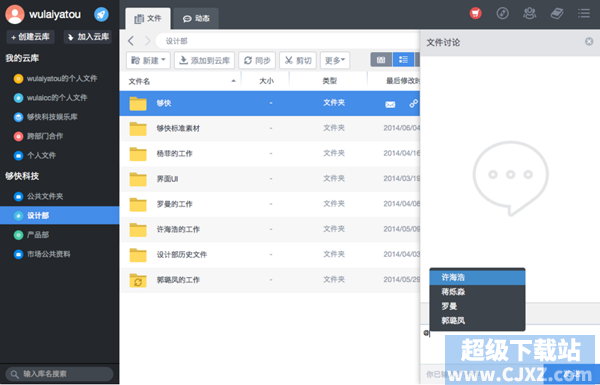The width and height of the screenshot is (600, 385).
Task: Click the search magnifier icon in sidebar
Action: (x=15, y=374)
